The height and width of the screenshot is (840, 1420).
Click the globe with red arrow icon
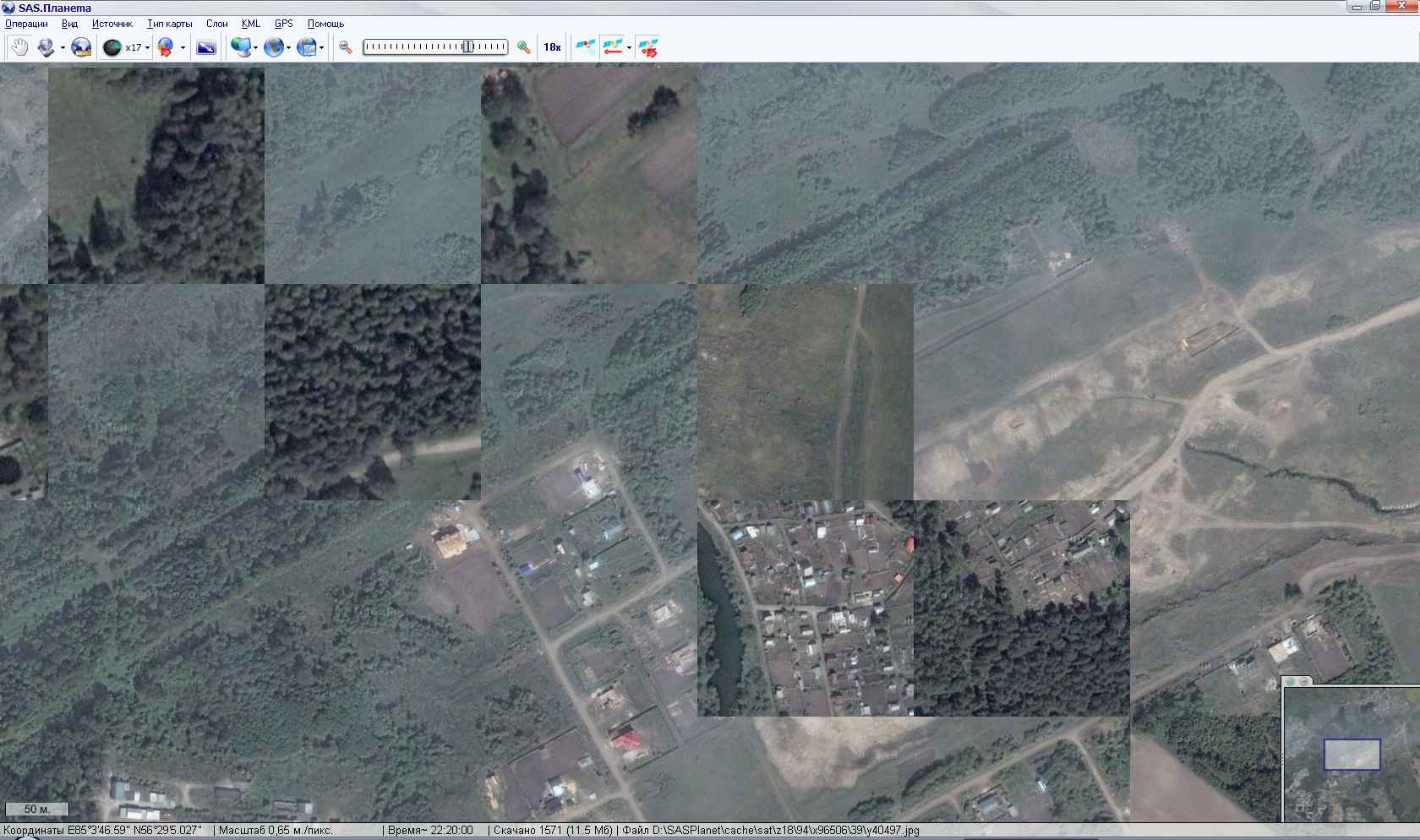tap(165, 47)
